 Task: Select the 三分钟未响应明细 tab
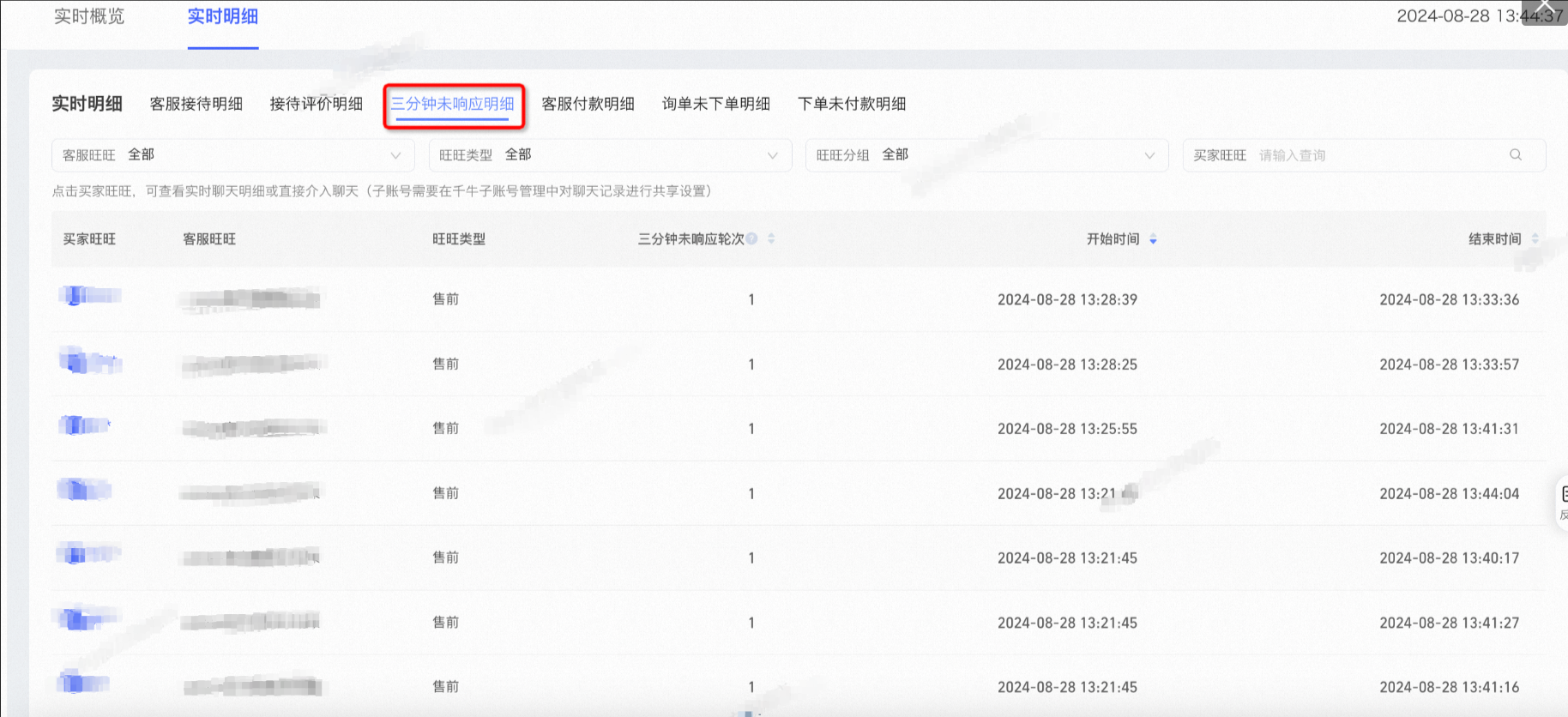click(x=453, y=104)
